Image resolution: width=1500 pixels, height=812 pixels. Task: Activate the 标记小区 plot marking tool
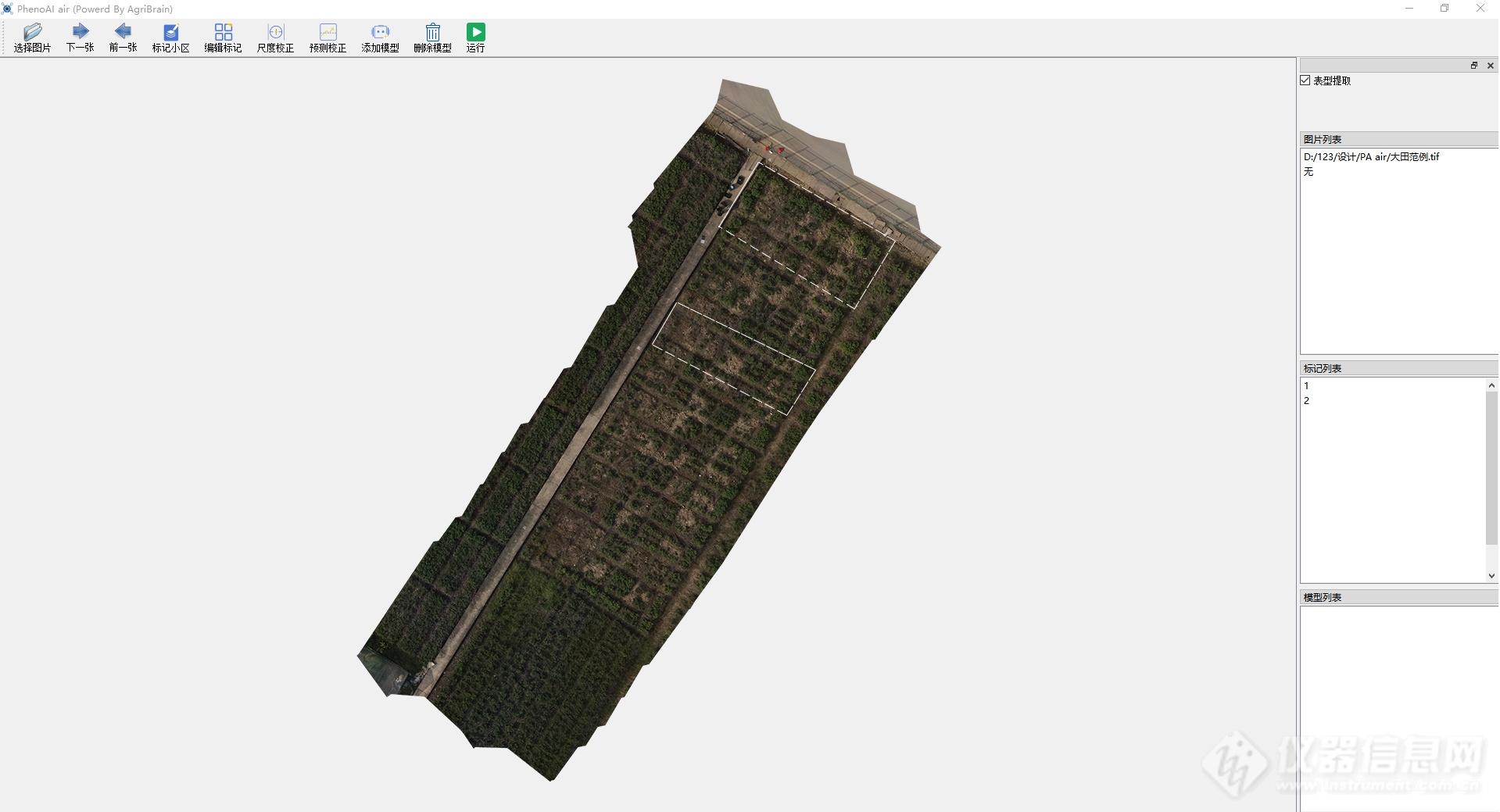pyautogui.click(x=170, y=38)
